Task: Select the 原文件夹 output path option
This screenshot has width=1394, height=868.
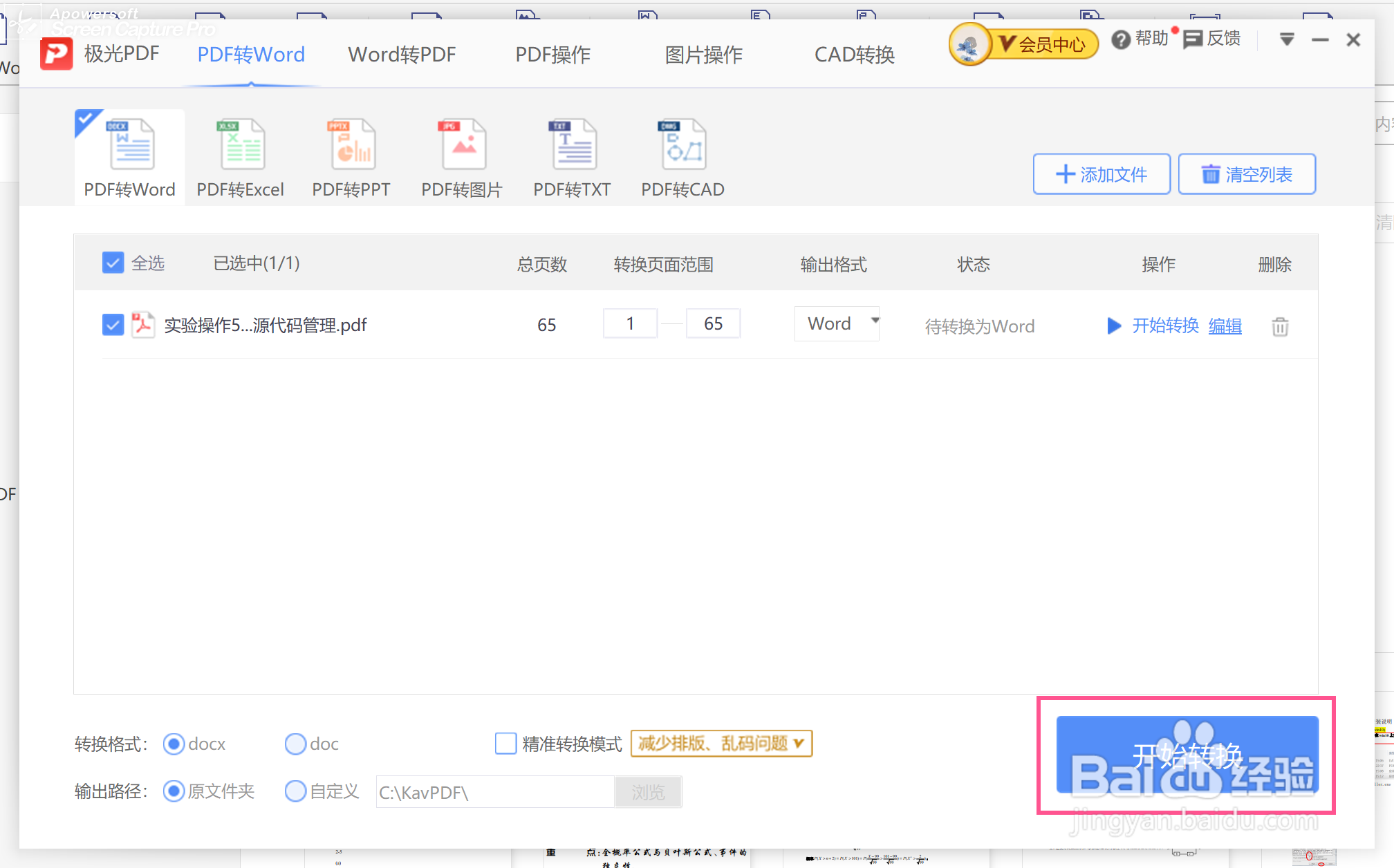Action: (174, 791)
